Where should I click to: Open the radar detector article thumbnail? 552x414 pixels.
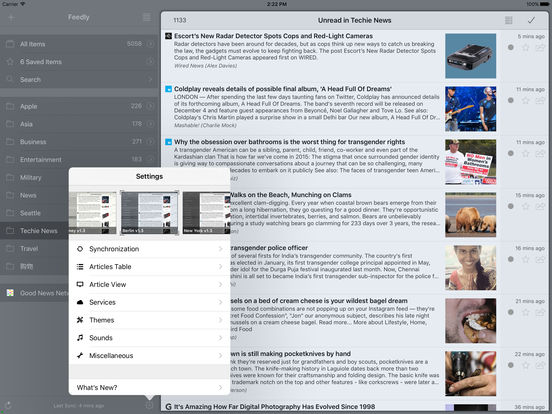coord(470,56)
